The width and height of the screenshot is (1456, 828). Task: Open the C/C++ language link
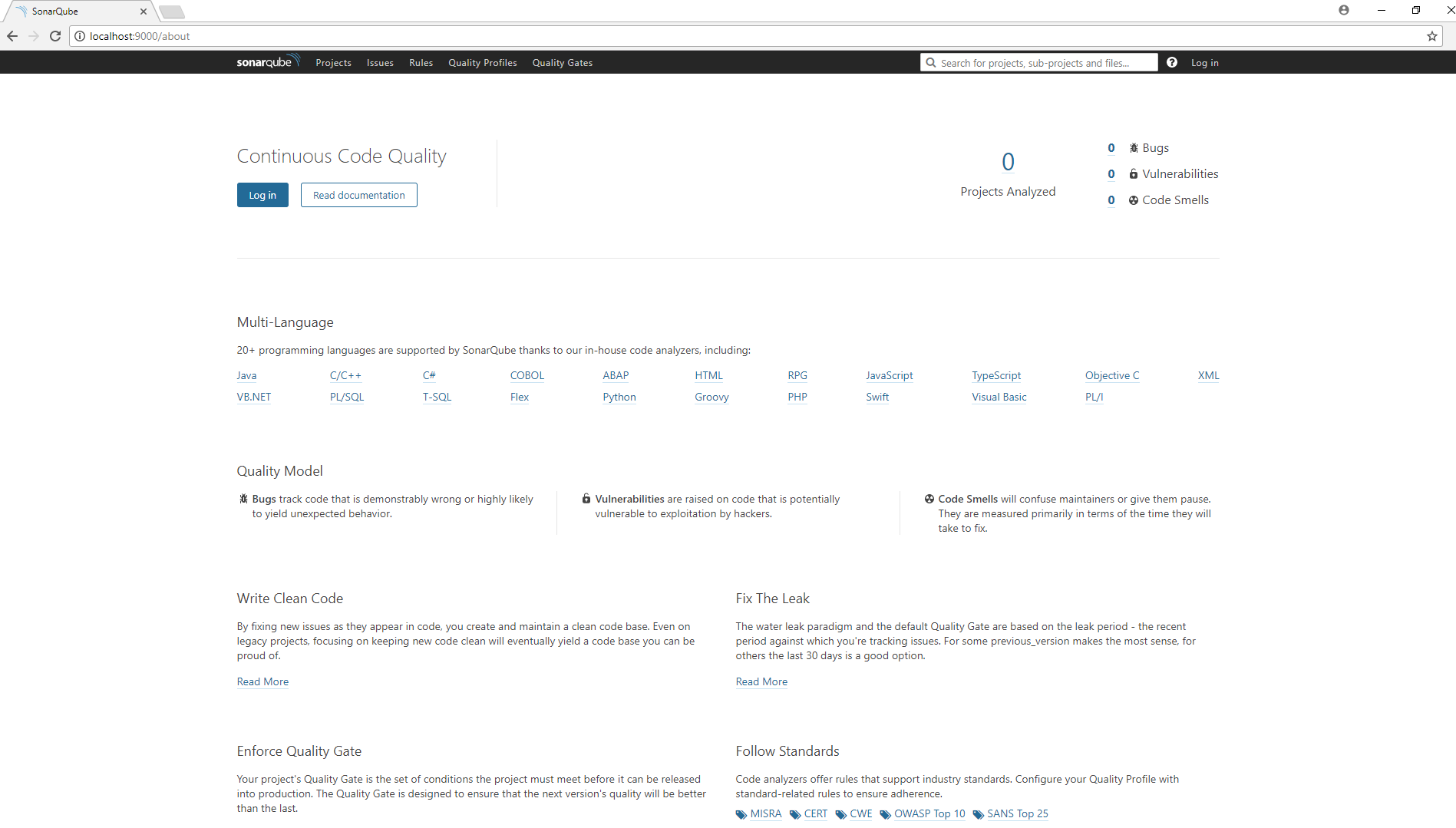point(345,375)
